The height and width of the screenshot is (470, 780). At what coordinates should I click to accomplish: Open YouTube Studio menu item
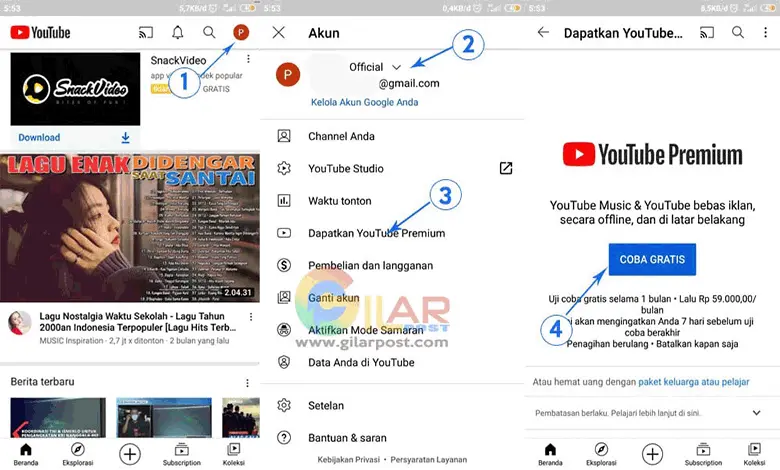tap(391, 169)
